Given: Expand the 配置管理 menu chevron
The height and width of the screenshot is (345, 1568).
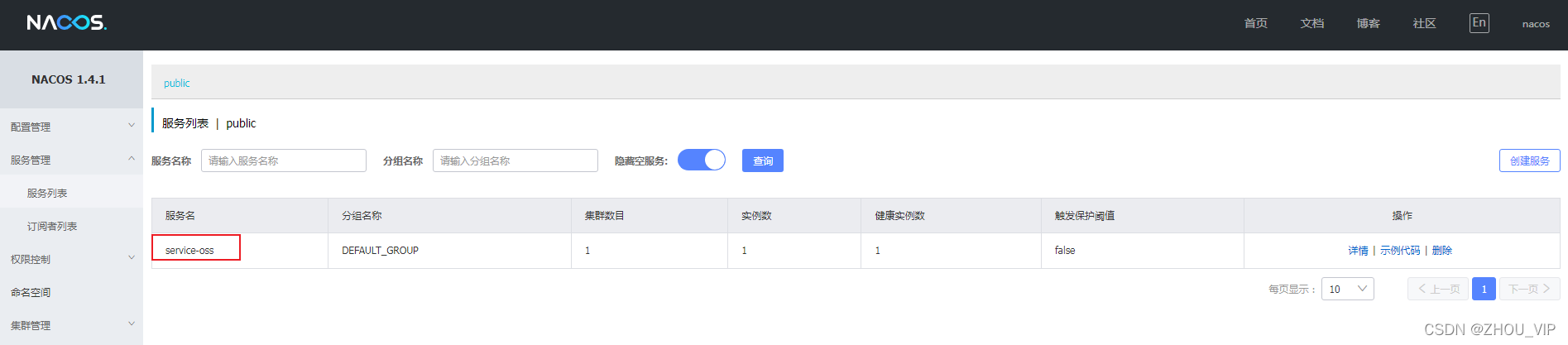Looking at the screenshot, I should pos(131,126).
